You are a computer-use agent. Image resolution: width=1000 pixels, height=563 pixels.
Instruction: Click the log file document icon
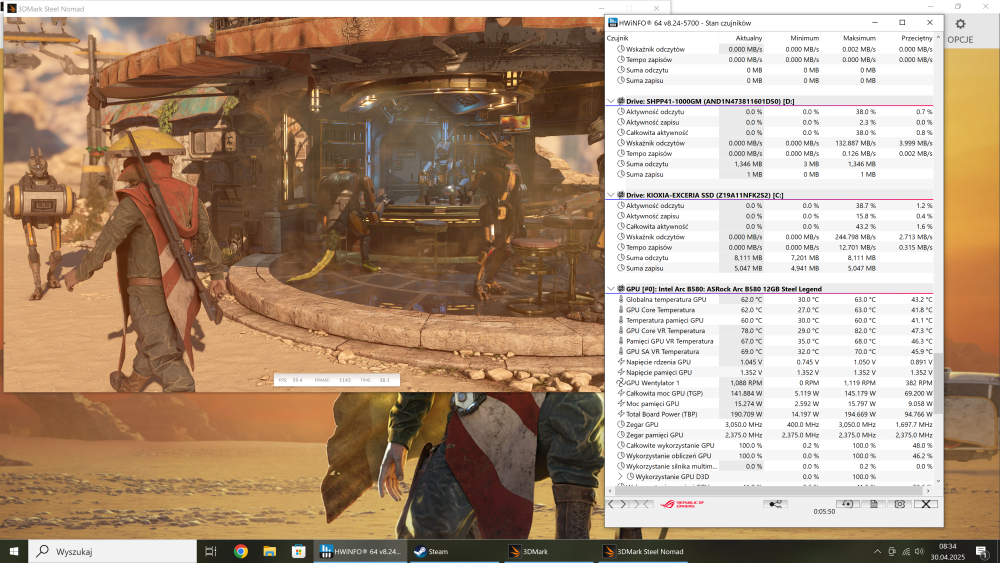click(873, 504)
